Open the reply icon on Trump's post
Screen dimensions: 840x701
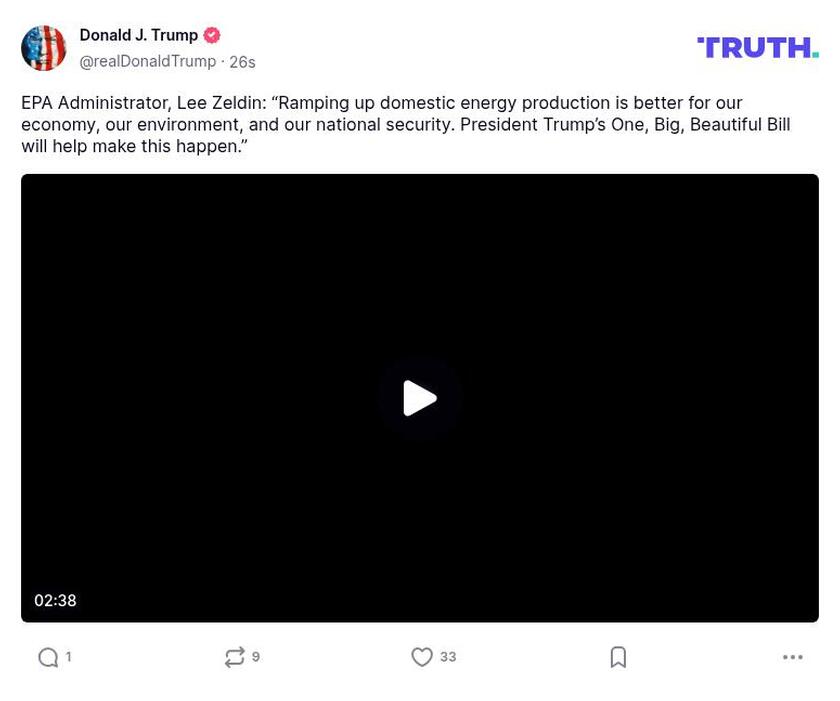(47, 657)
